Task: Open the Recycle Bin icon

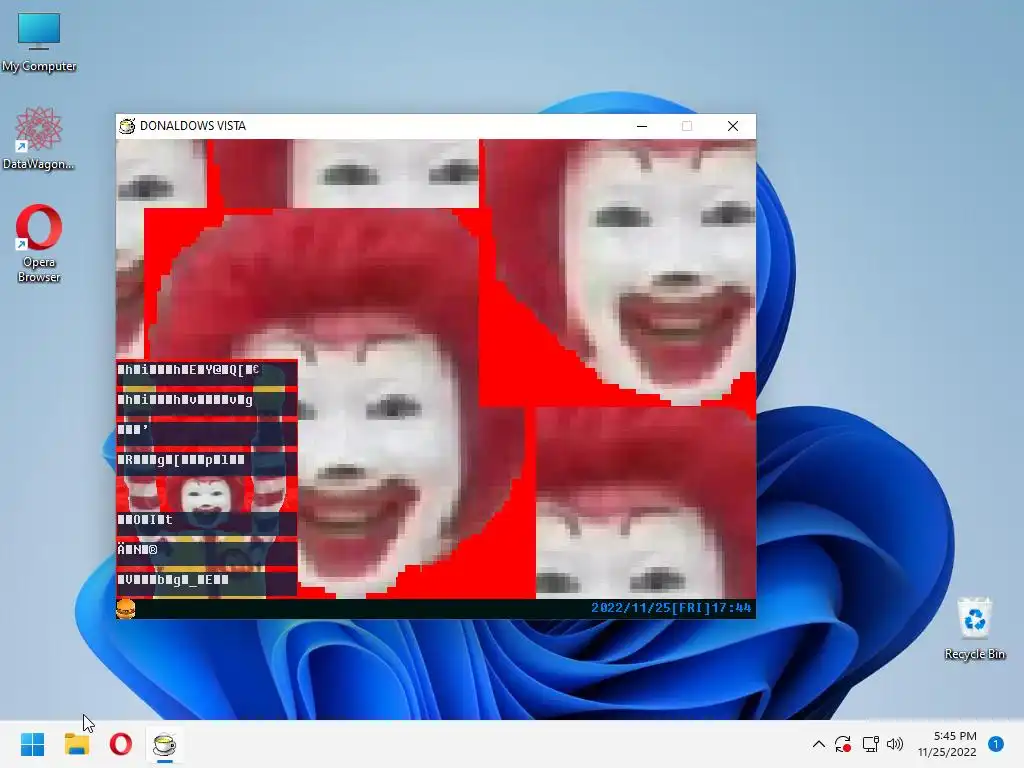Action: tap(974, 628)
